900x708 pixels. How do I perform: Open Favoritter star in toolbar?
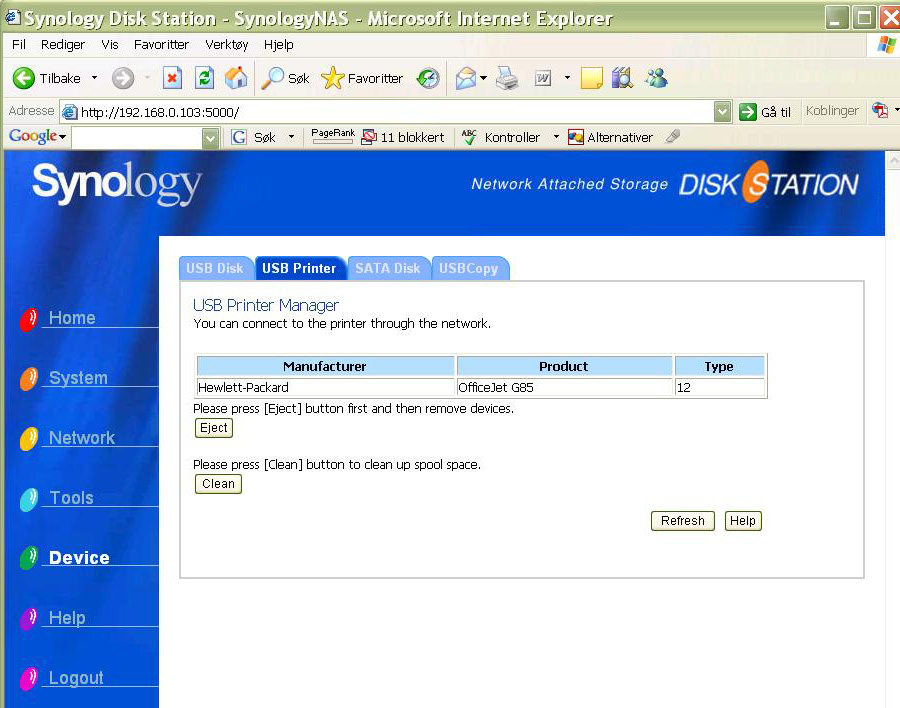coord(362,78)
